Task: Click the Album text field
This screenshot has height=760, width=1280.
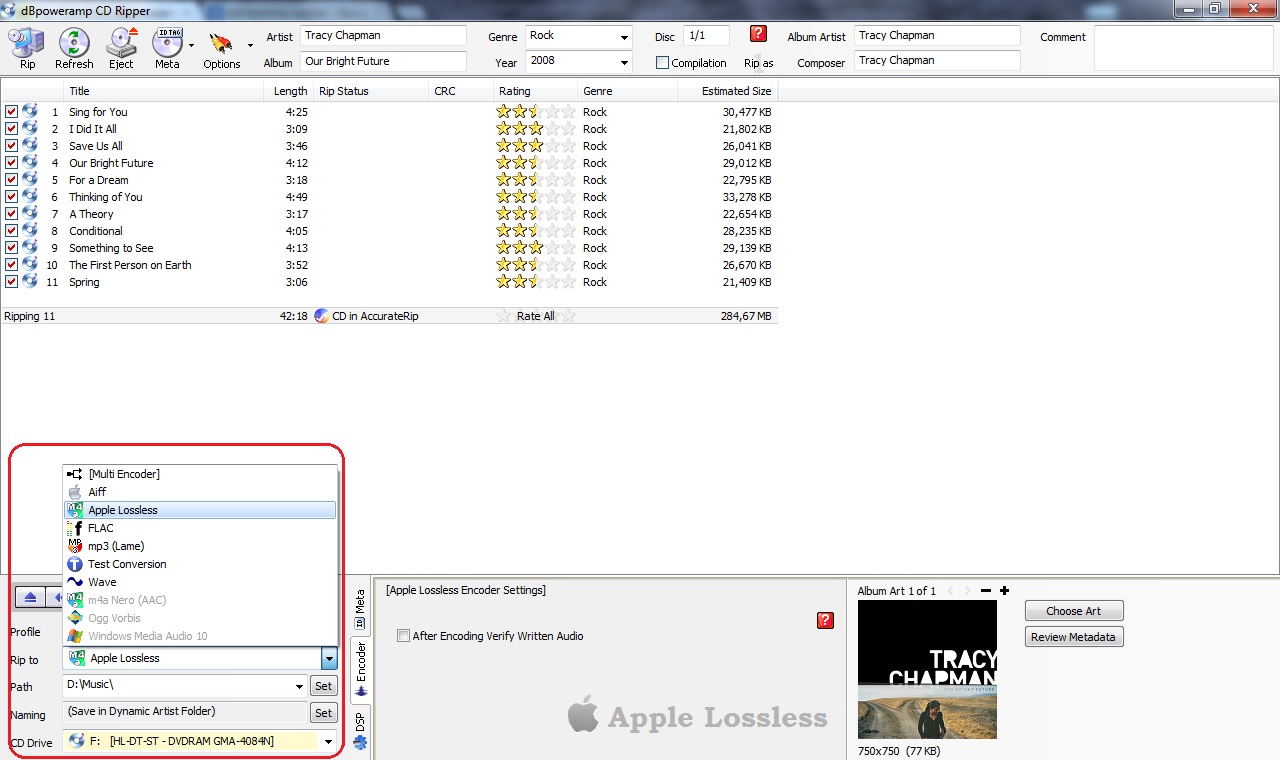Action: (383, 62)
